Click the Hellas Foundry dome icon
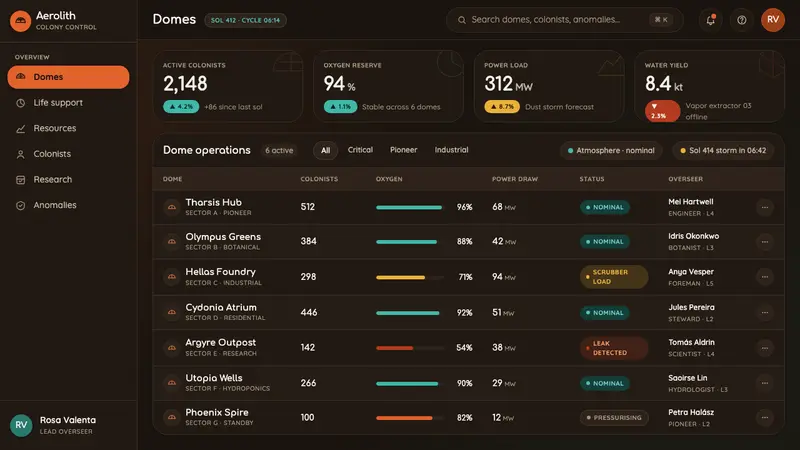 click(172, 277)
